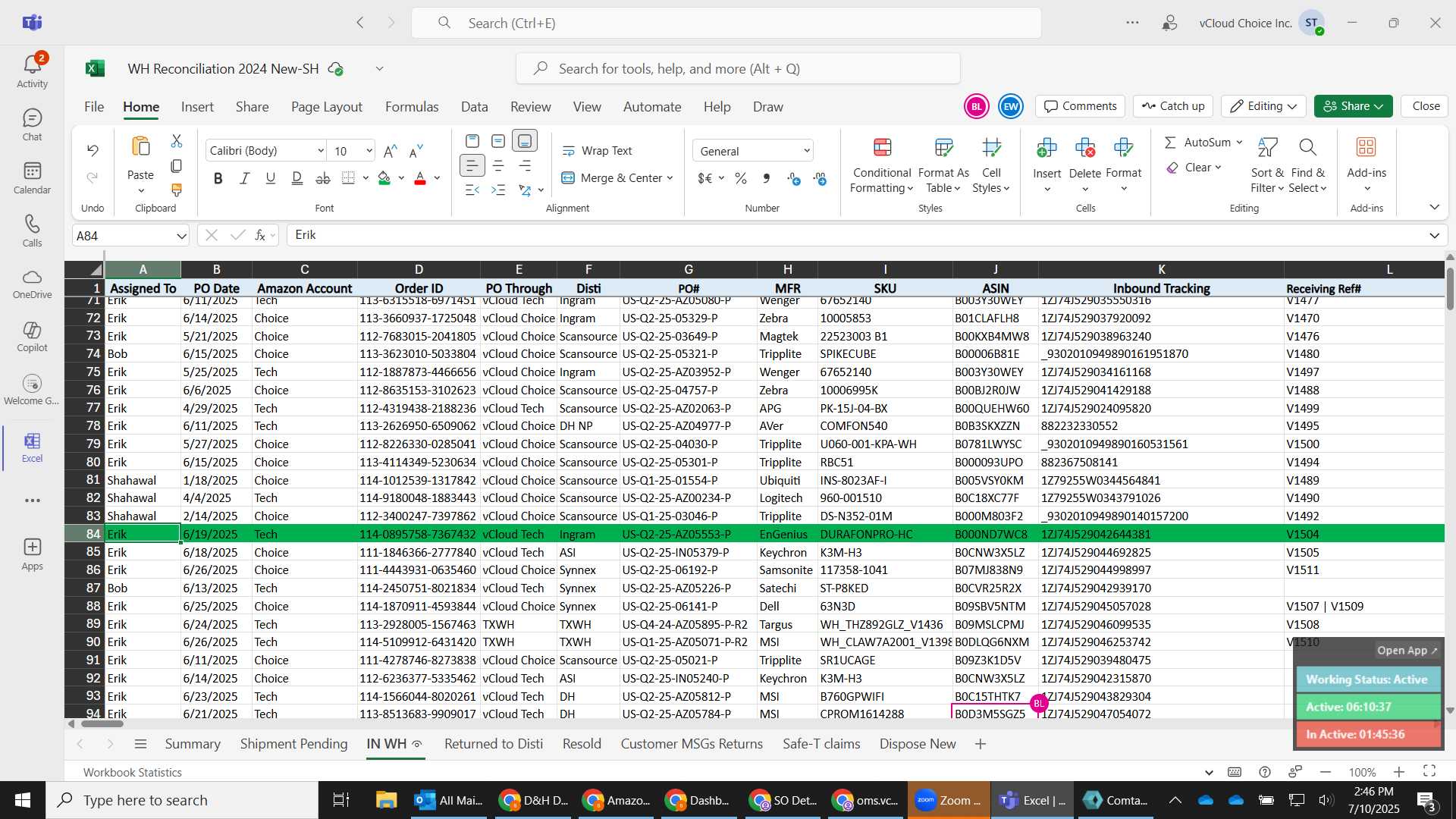This screenshot has width=1456, height=819.
Task: Open the Insert ribbon tab
Action: 197,107
